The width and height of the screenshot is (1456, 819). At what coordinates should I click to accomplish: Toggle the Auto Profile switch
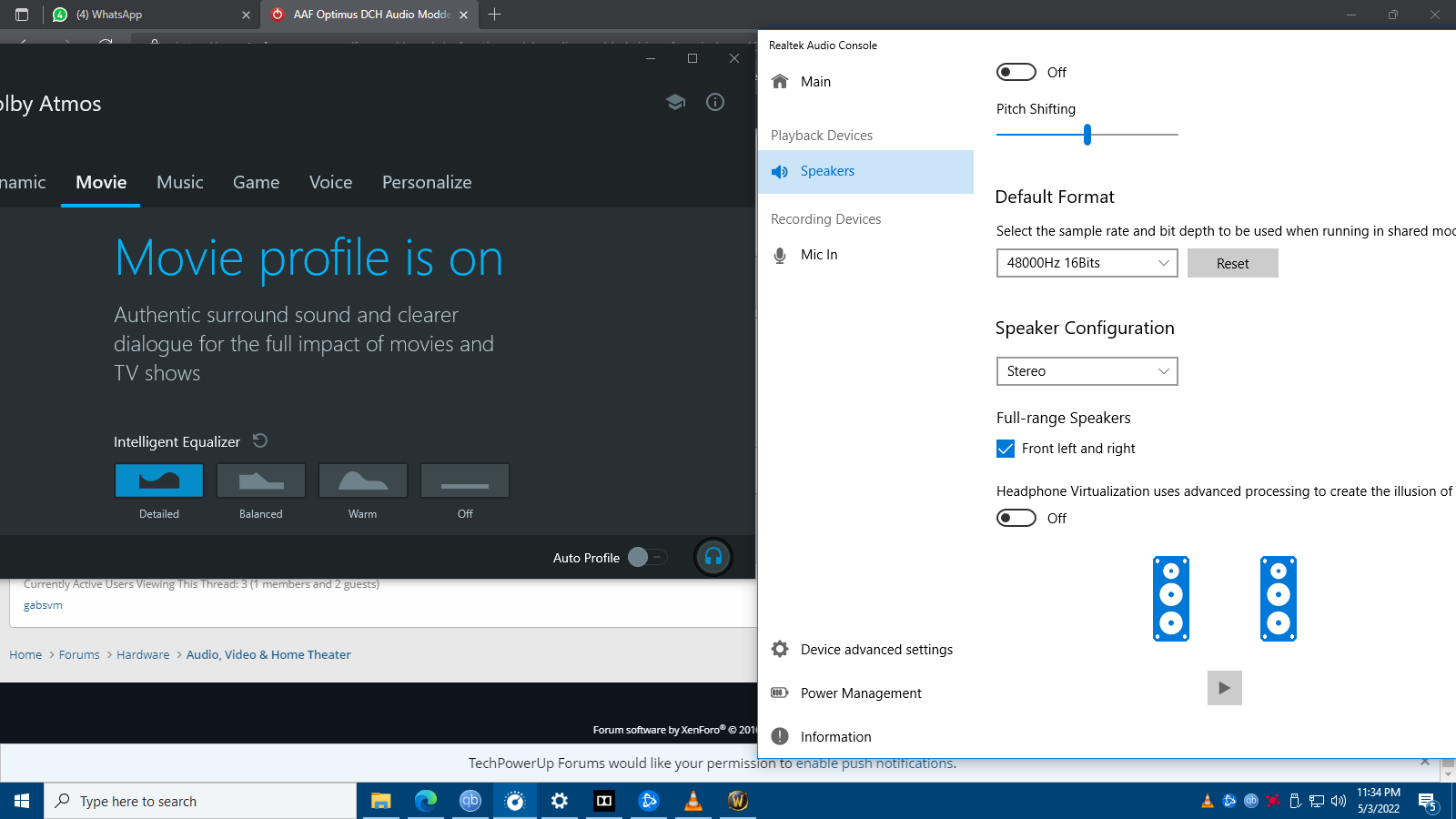(648, 557)
